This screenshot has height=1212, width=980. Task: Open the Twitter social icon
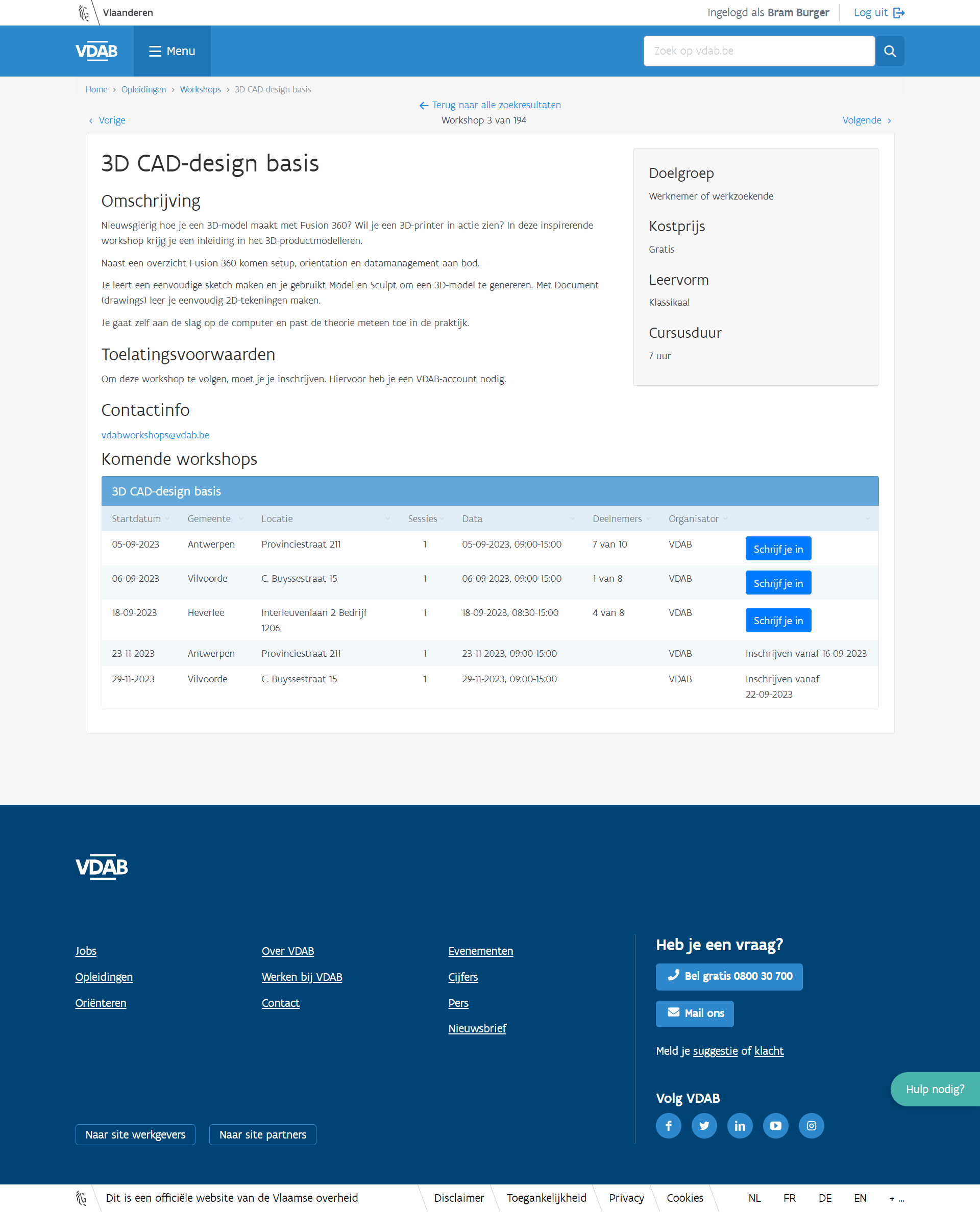(704, 1126)
